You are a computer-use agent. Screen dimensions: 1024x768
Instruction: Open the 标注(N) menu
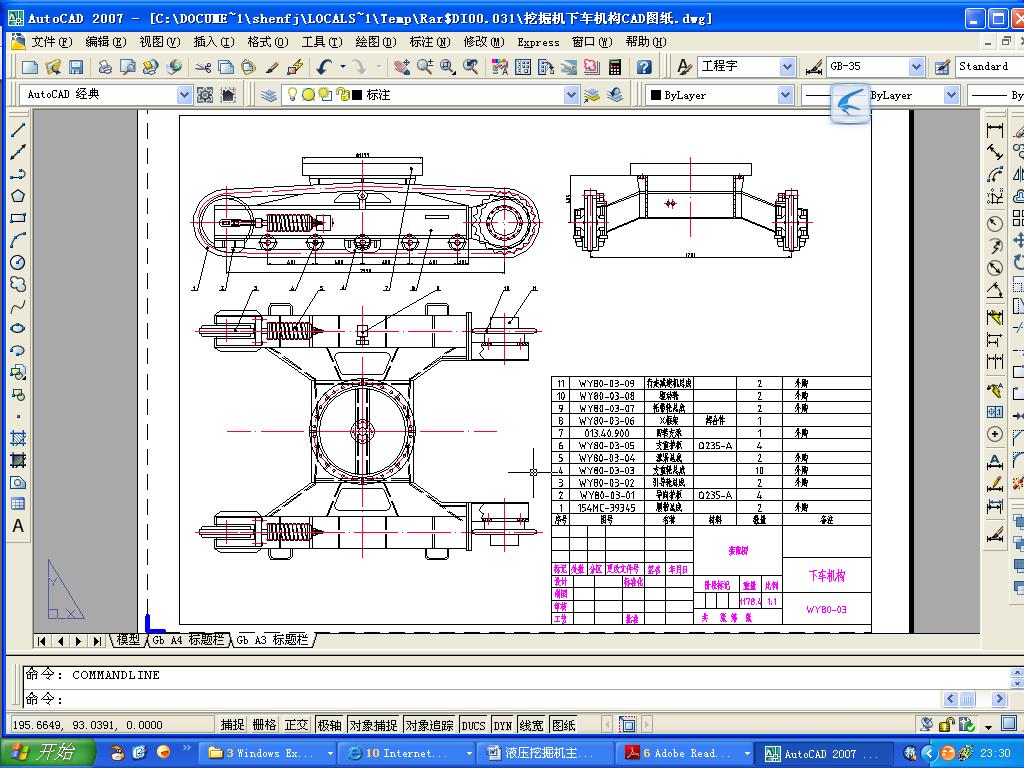point(430,42)
